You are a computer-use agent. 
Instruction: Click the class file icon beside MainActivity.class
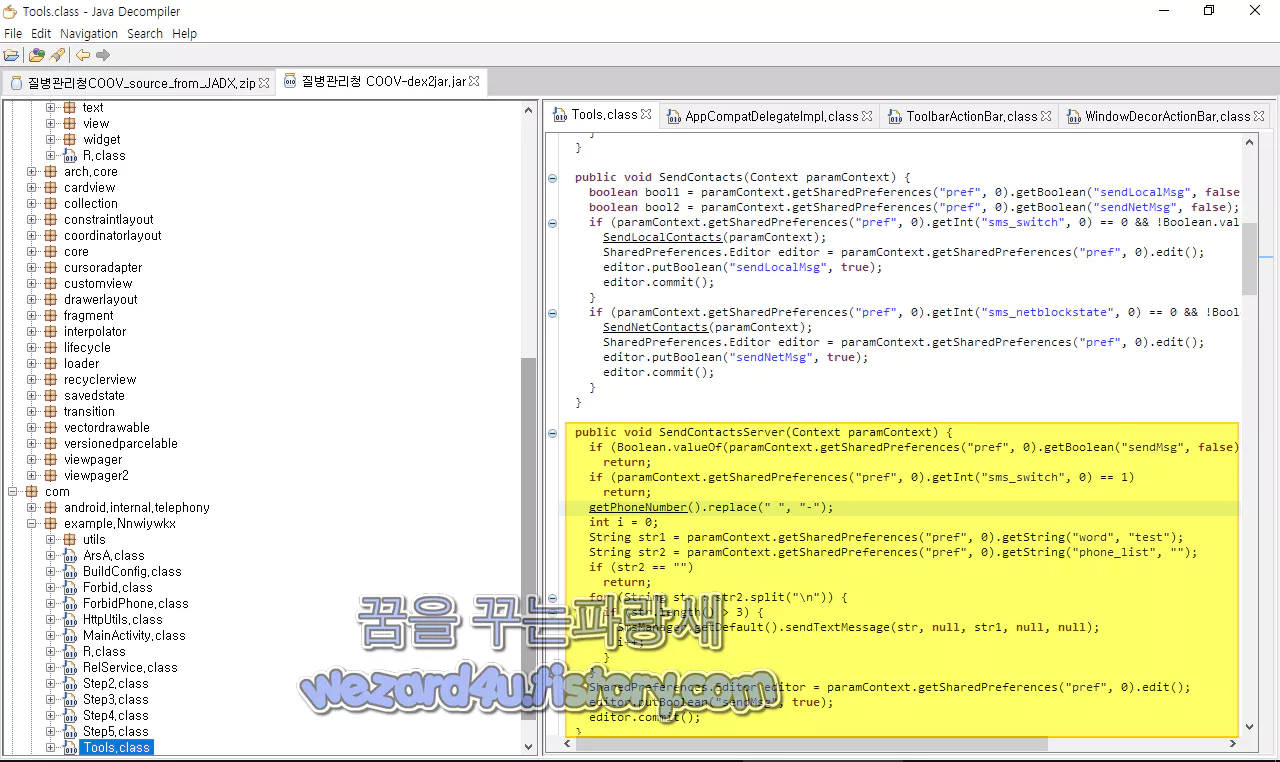[x=70, y=636]
